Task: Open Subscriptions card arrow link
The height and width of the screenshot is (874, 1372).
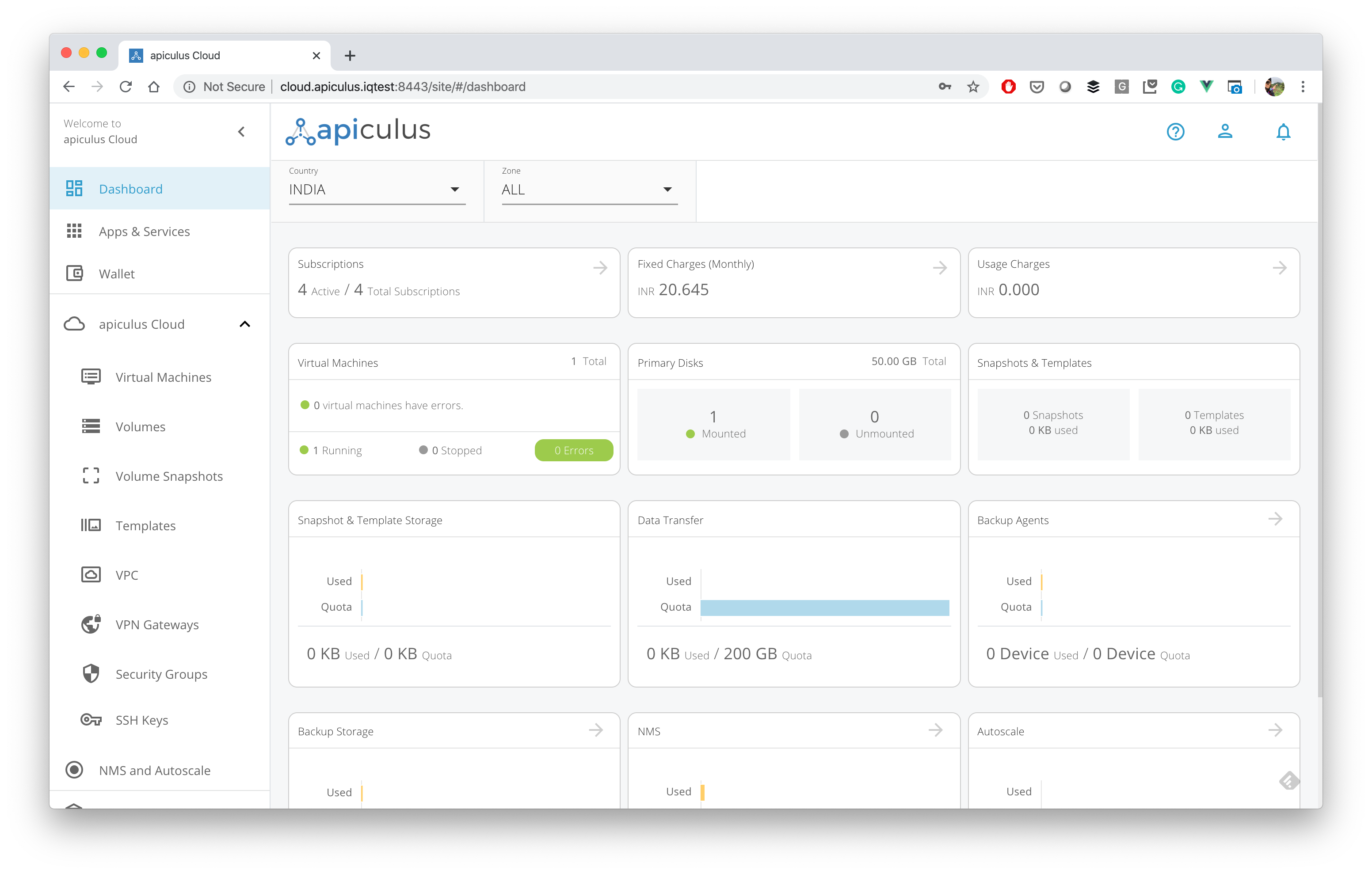Action: click(x=599, y=267)
